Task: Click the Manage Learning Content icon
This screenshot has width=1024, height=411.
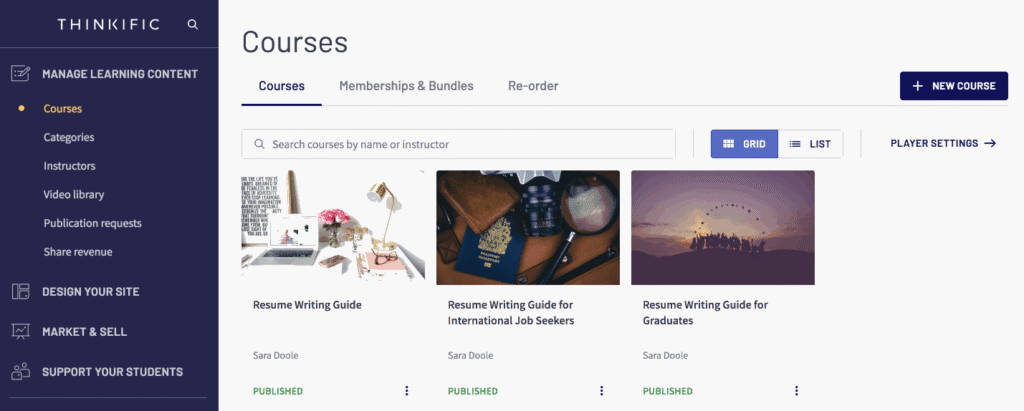Action: point(20,73)
